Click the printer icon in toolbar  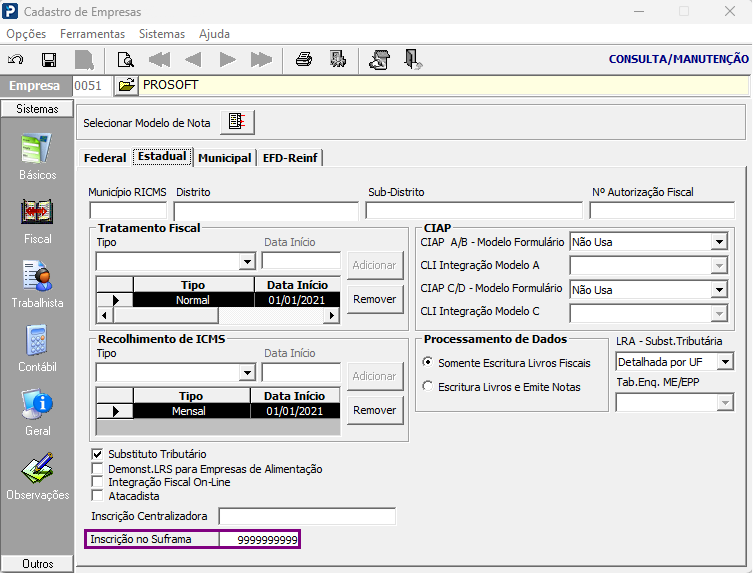click(x=304, y=60)
